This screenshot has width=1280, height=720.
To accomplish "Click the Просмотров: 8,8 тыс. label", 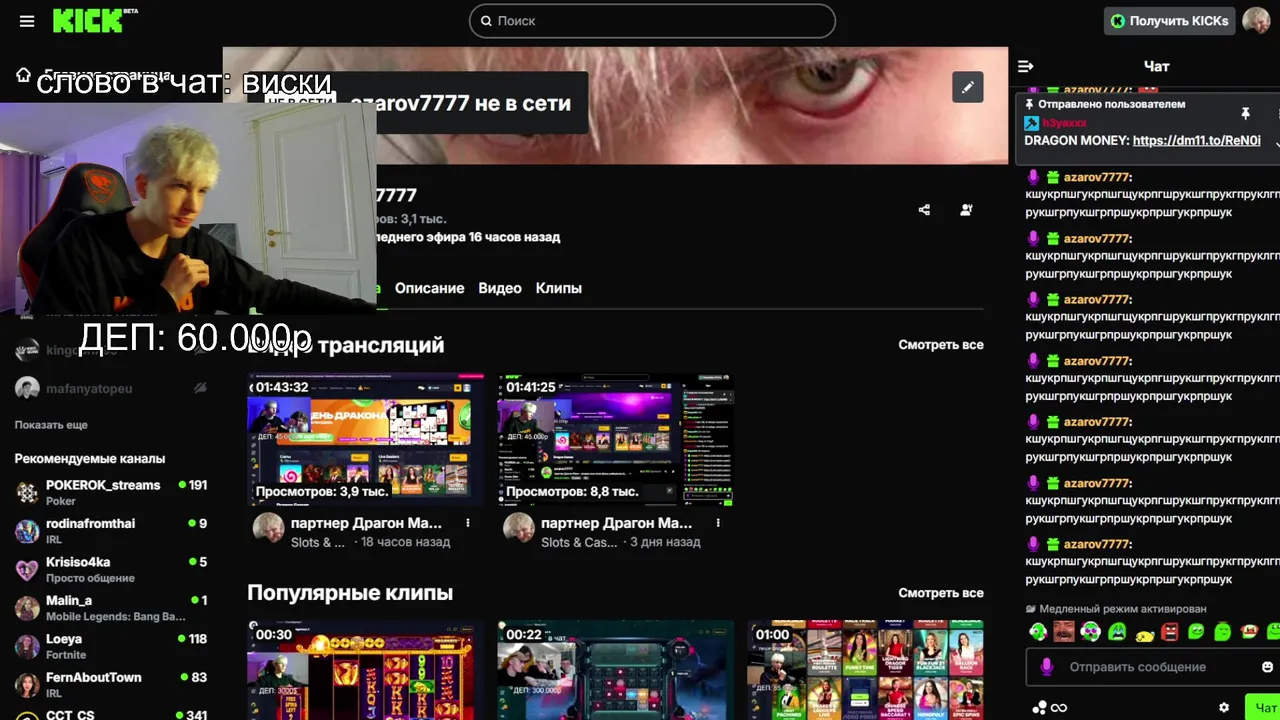I will (572, 492).
